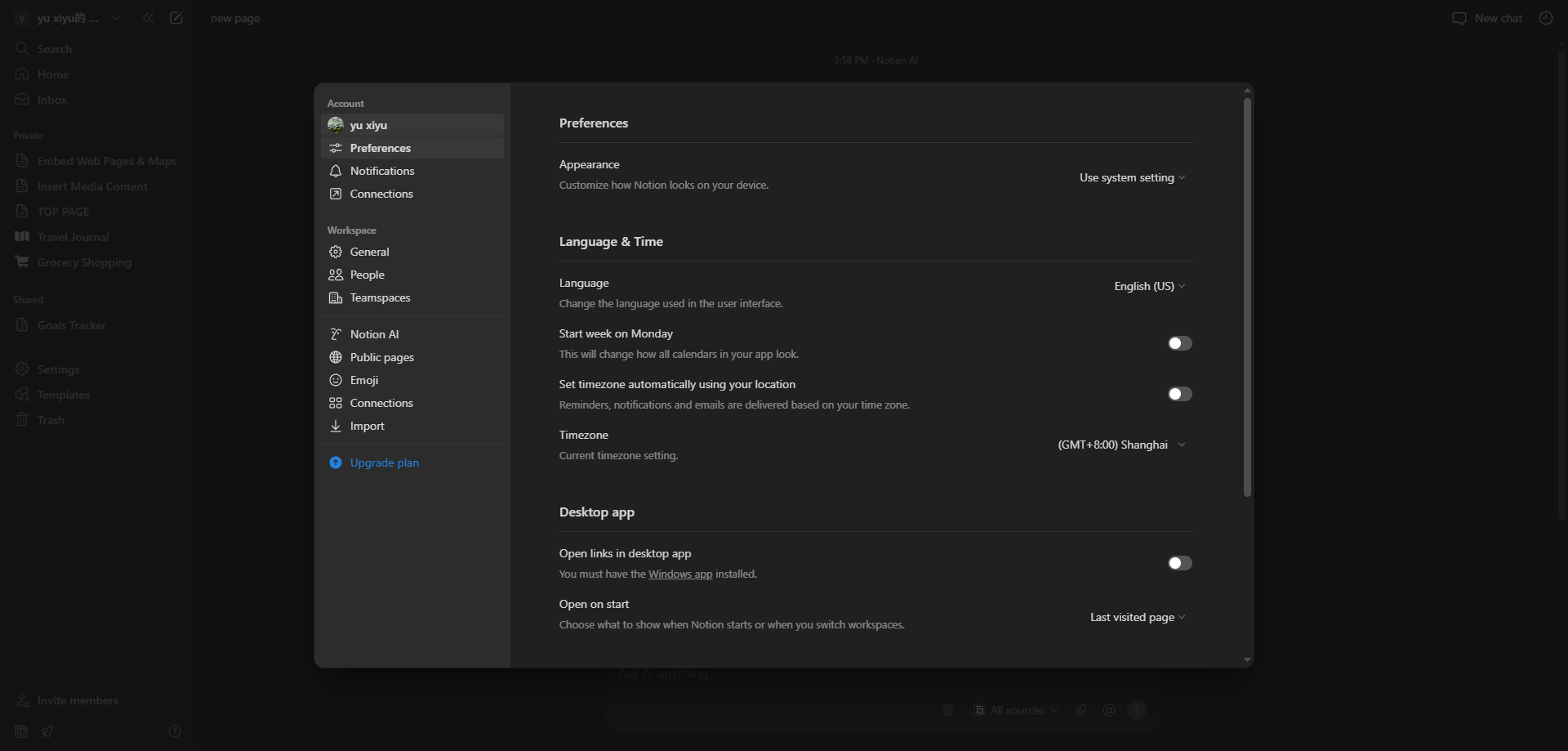Click the Emoji smiley icon
This screenshot has width=1568, height=751.
336,380
